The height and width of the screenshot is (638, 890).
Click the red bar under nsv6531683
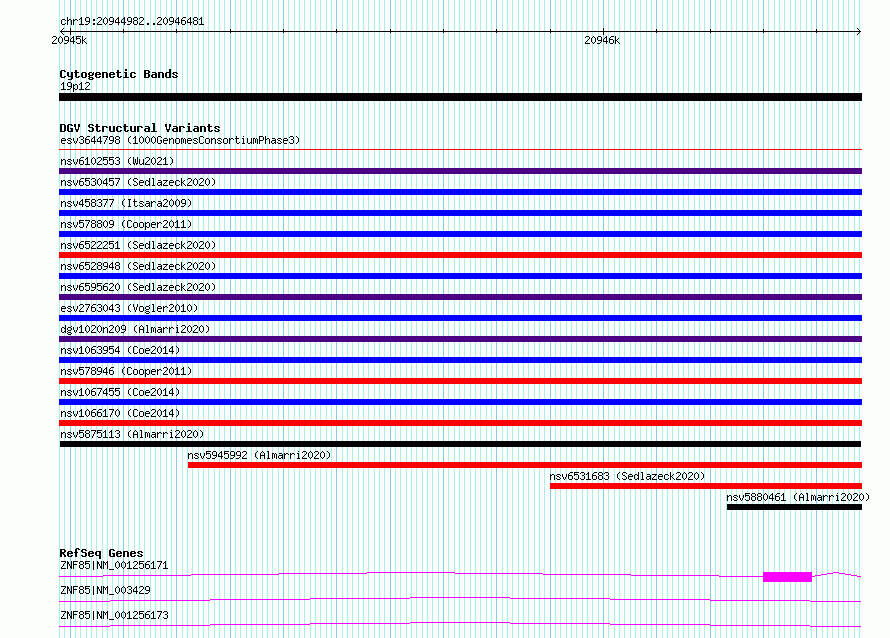(706, 486)
